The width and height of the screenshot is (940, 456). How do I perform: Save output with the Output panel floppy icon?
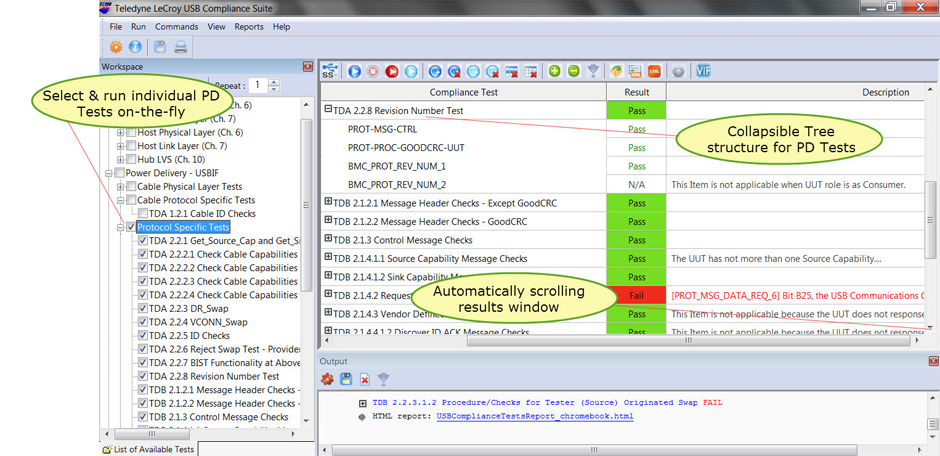tap(346, 379)
